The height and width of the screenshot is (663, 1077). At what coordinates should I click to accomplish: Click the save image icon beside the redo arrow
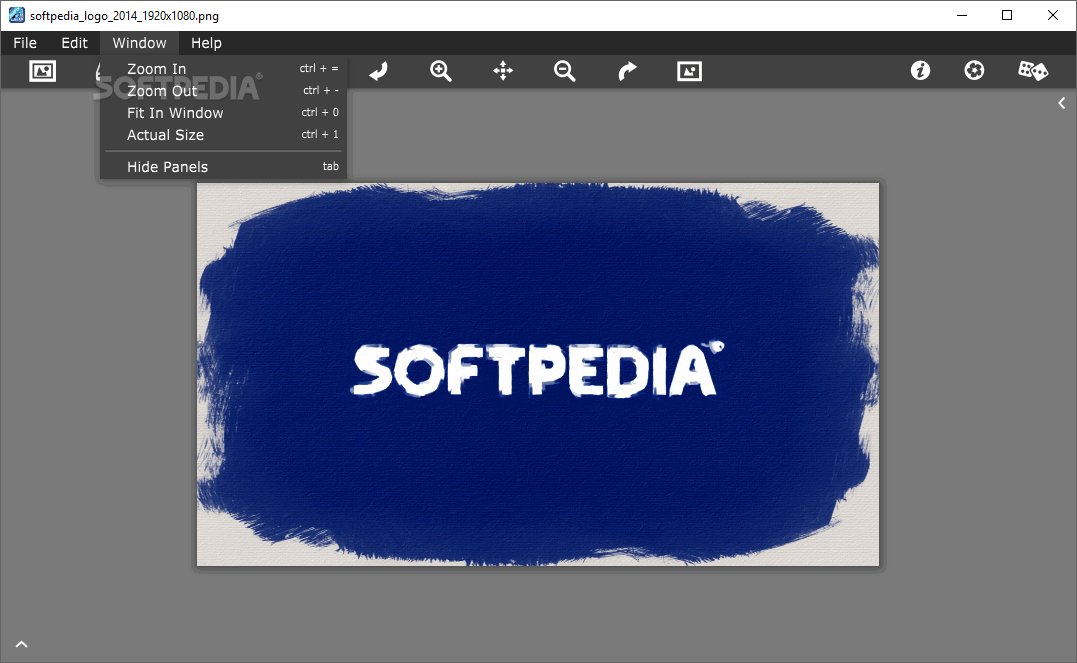coord(689,71)
